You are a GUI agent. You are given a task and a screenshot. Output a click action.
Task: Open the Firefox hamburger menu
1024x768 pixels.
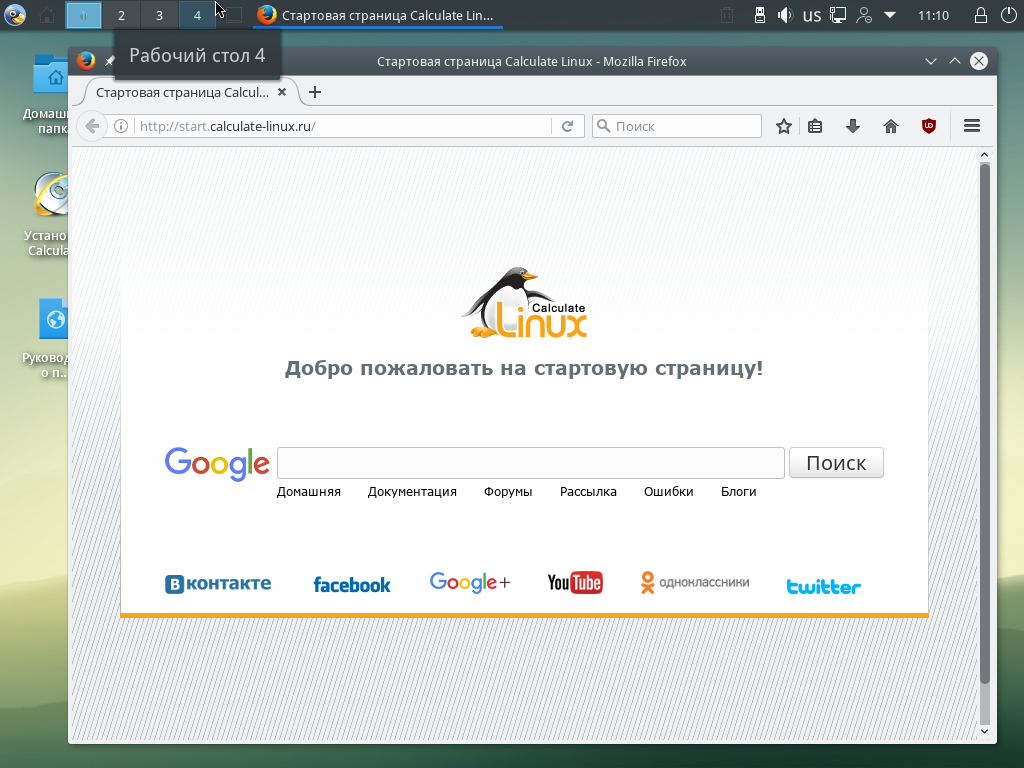(971, 126)
